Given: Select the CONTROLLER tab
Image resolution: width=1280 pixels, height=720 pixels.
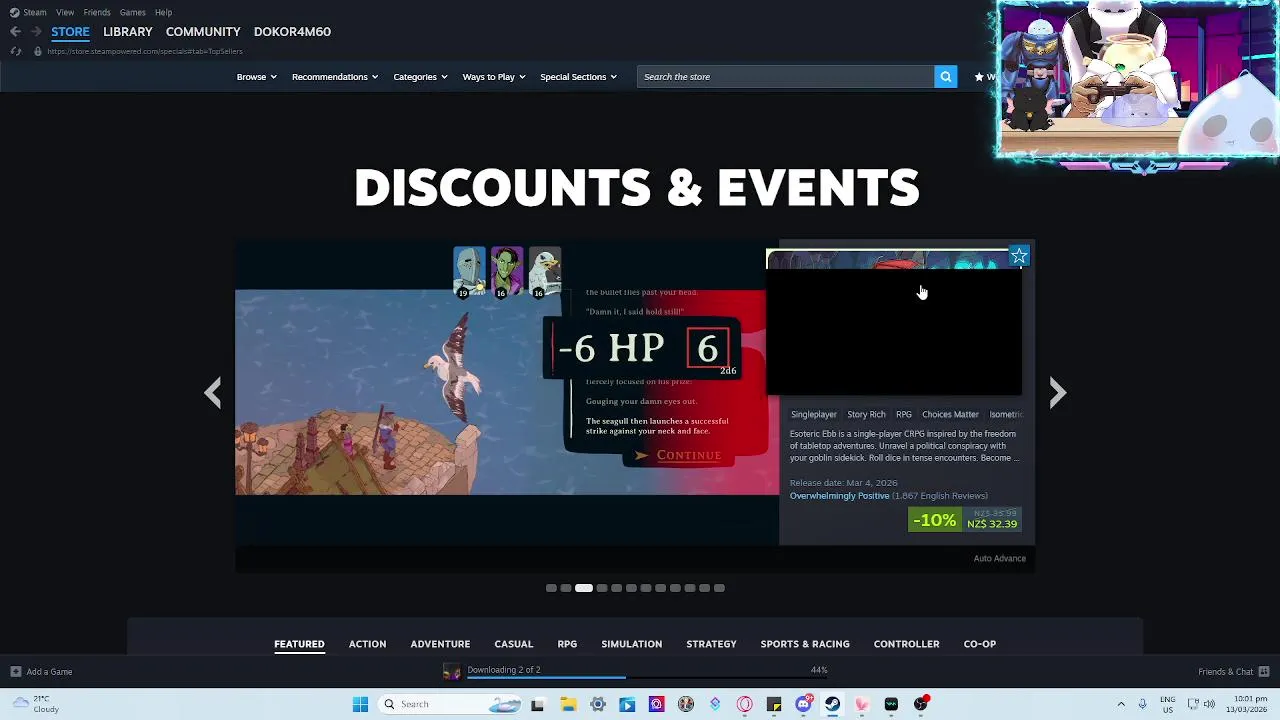Looking at the screenshot, I should (x=906, y=644).
